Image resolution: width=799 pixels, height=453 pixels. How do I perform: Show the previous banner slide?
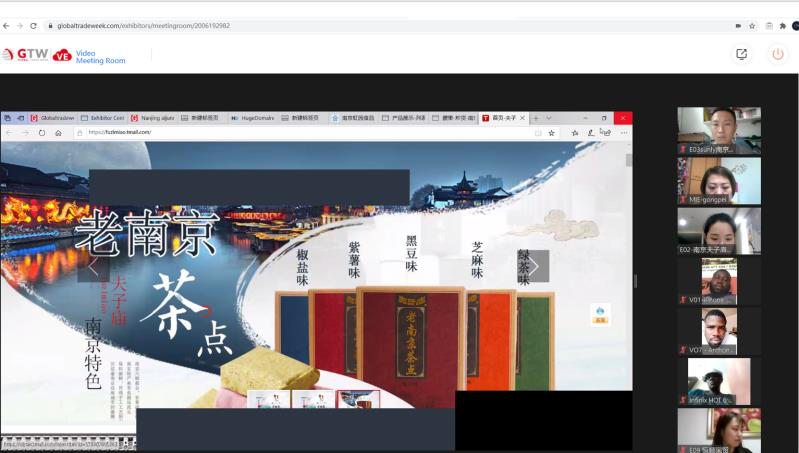(93, 266)
